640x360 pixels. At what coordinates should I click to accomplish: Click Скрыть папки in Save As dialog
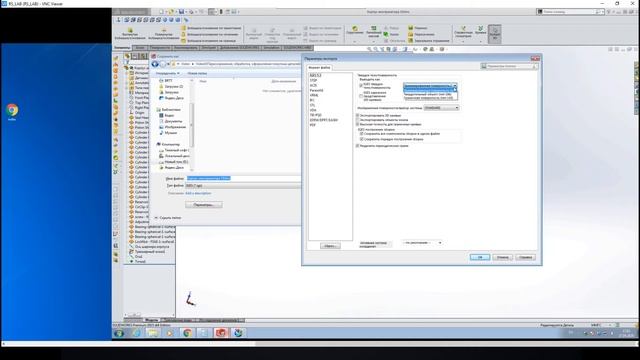point(168,218)
